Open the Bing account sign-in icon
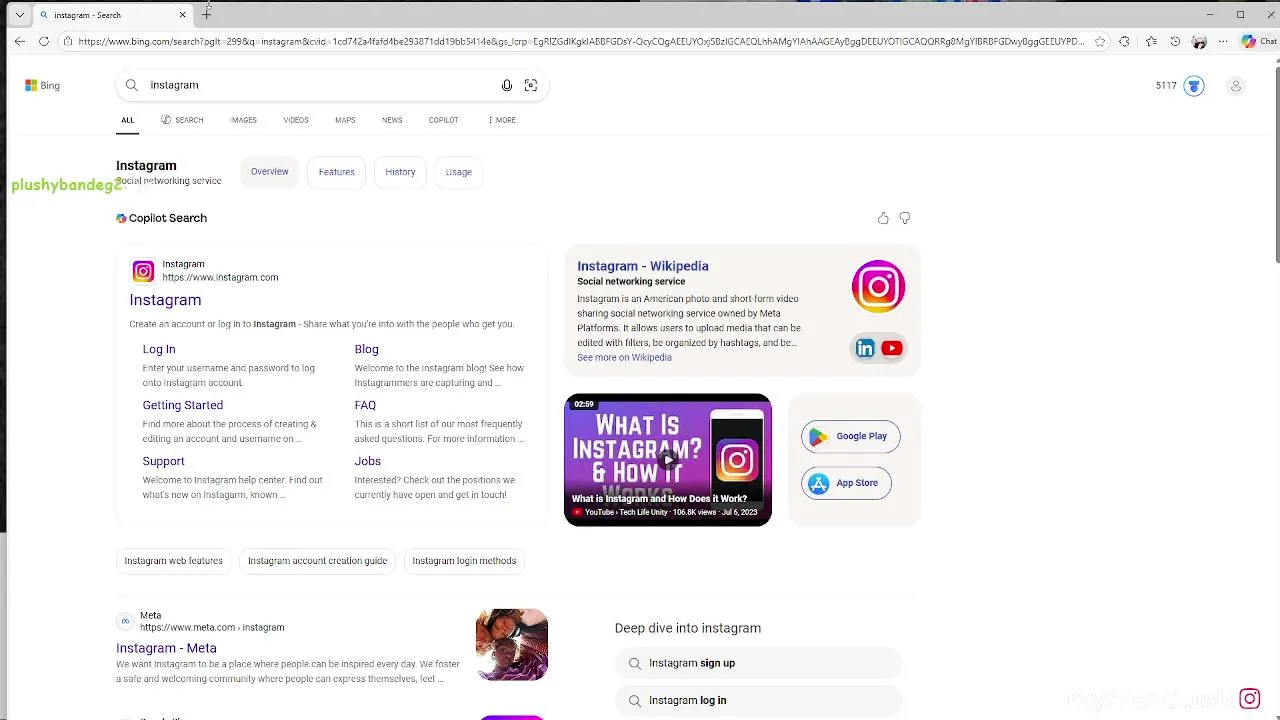Screen dimensions: 1280x720 coord(1235,86)
